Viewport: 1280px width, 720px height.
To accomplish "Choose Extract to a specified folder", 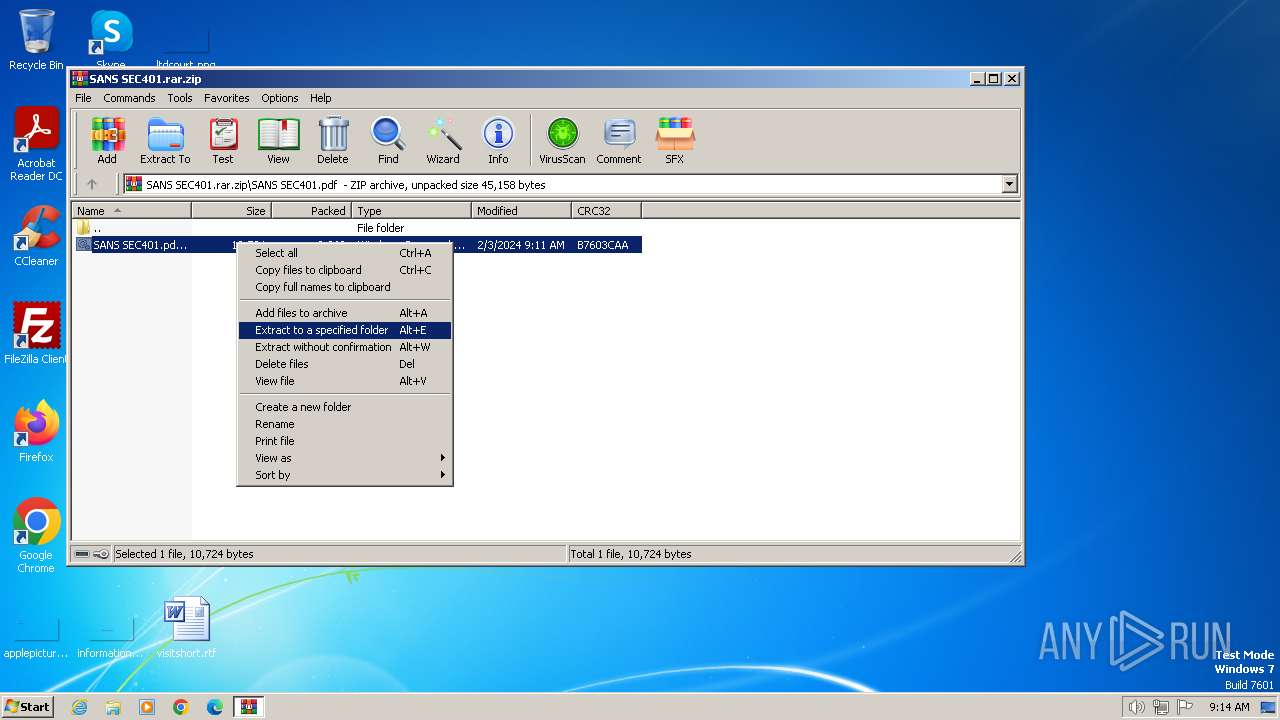I will (345, 330).
